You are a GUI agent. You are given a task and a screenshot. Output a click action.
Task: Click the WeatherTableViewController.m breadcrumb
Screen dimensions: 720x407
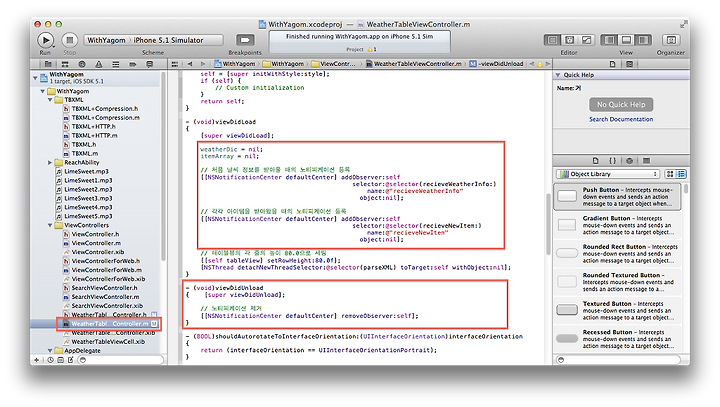tap(414, 64)
